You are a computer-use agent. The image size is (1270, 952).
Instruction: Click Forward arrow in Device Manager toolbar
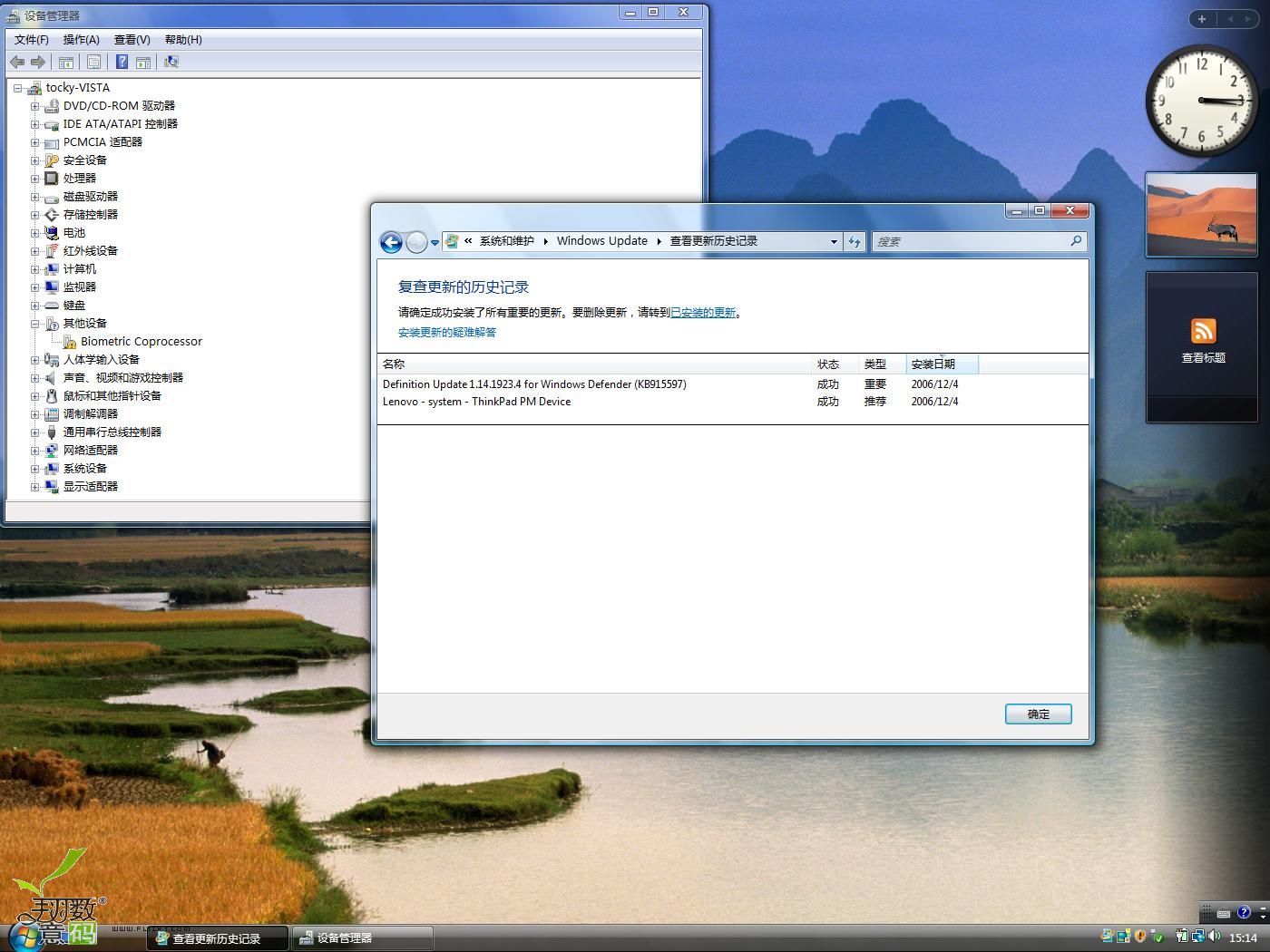(38, 62)
